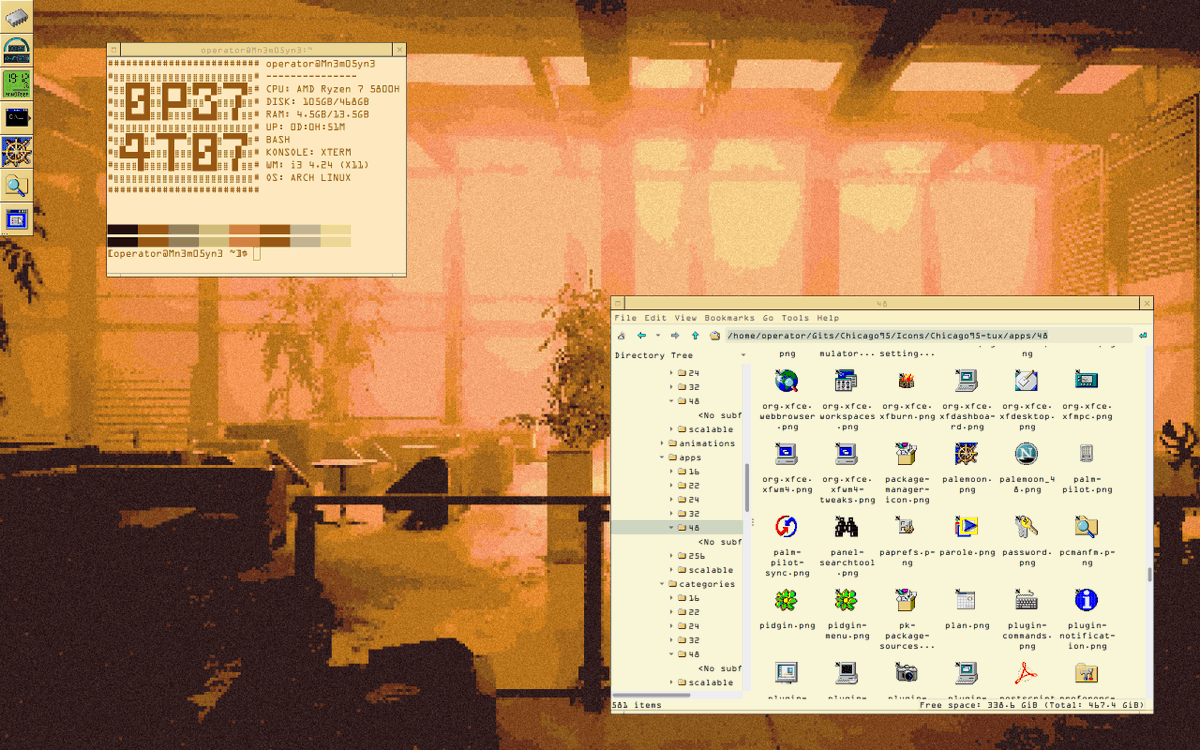This screenshot has width=1200, height=750.
Task: Open the View menu
Action: 685,318
